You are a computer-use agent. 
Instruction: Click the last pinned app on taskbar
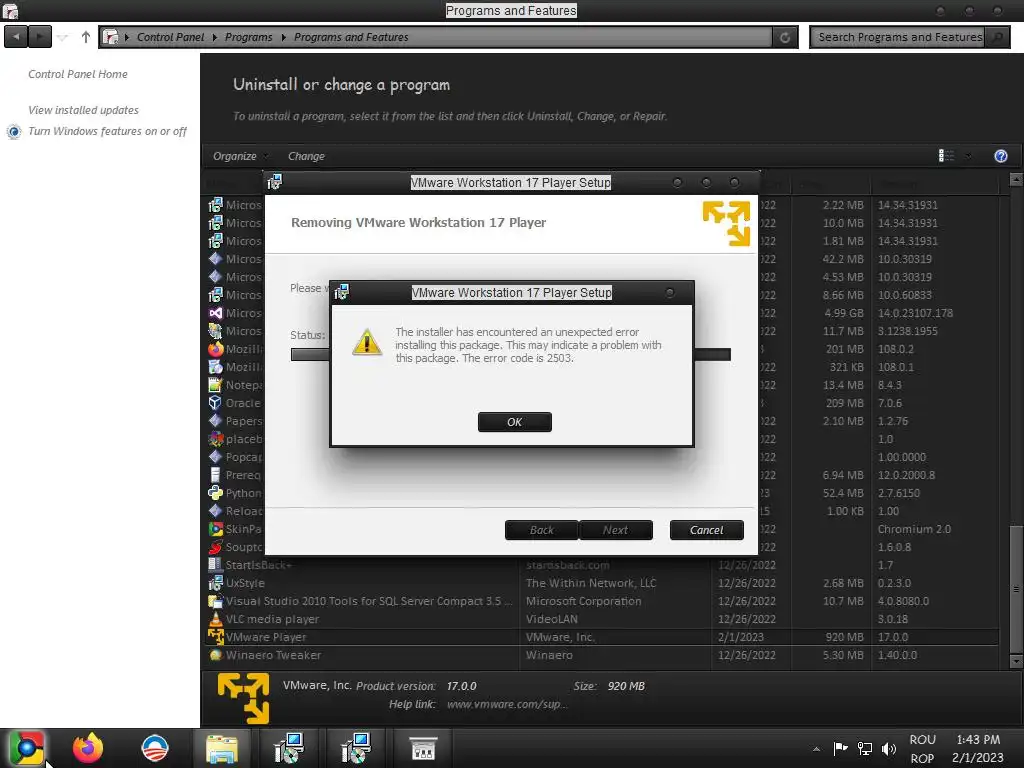(423, 748)
